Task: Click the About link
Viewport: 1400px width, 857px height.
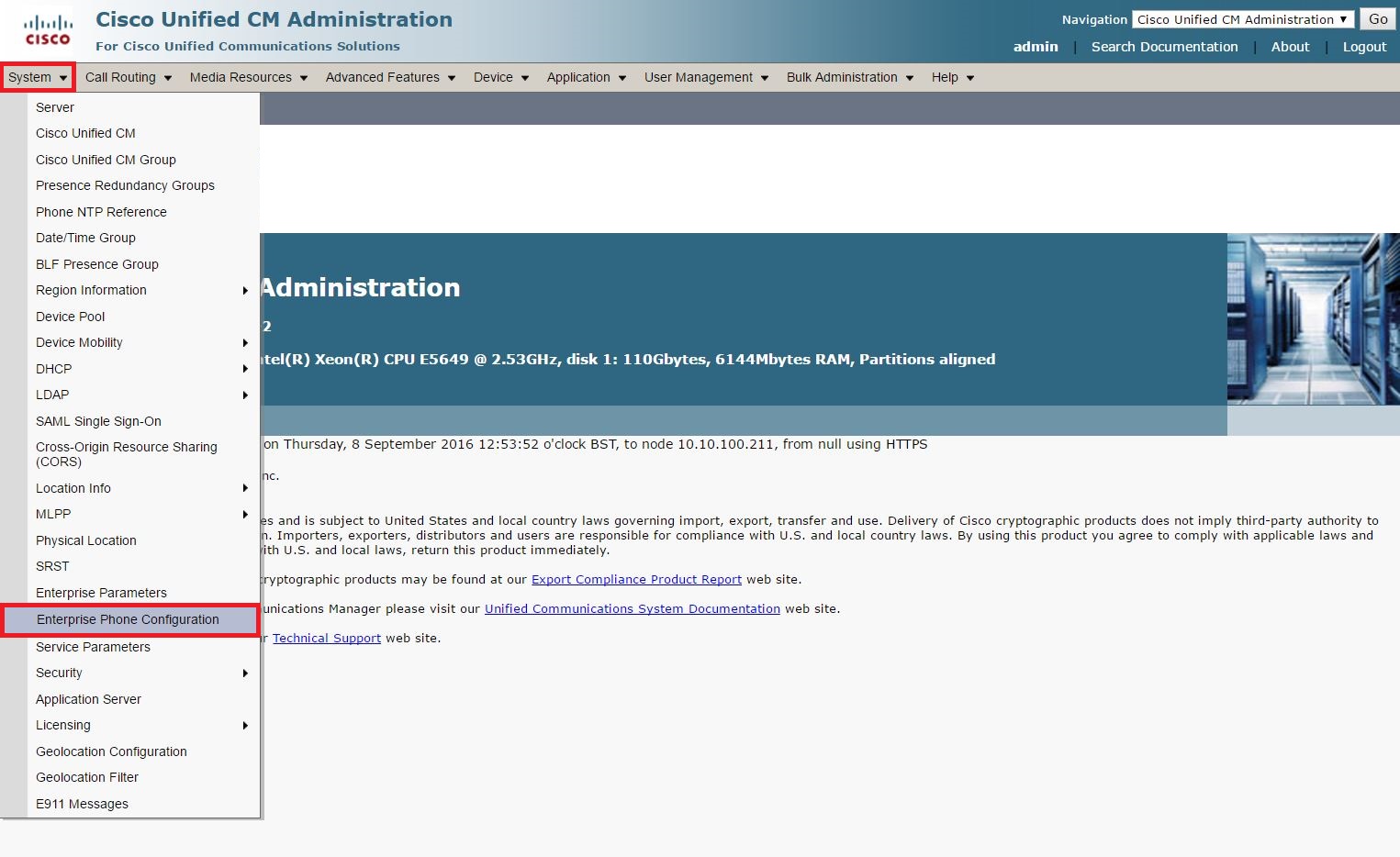Action: tap(1290, 47)
